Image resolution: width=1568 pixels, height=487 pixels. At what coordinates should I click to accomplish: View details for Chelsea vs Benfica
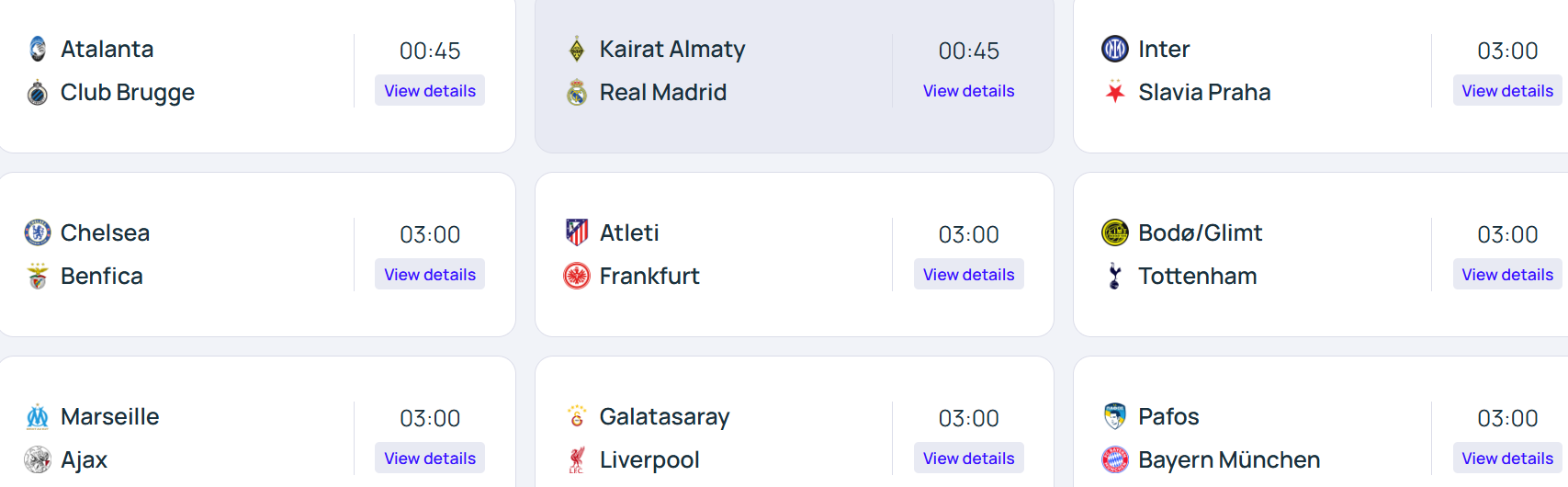[x=430, y=275]
